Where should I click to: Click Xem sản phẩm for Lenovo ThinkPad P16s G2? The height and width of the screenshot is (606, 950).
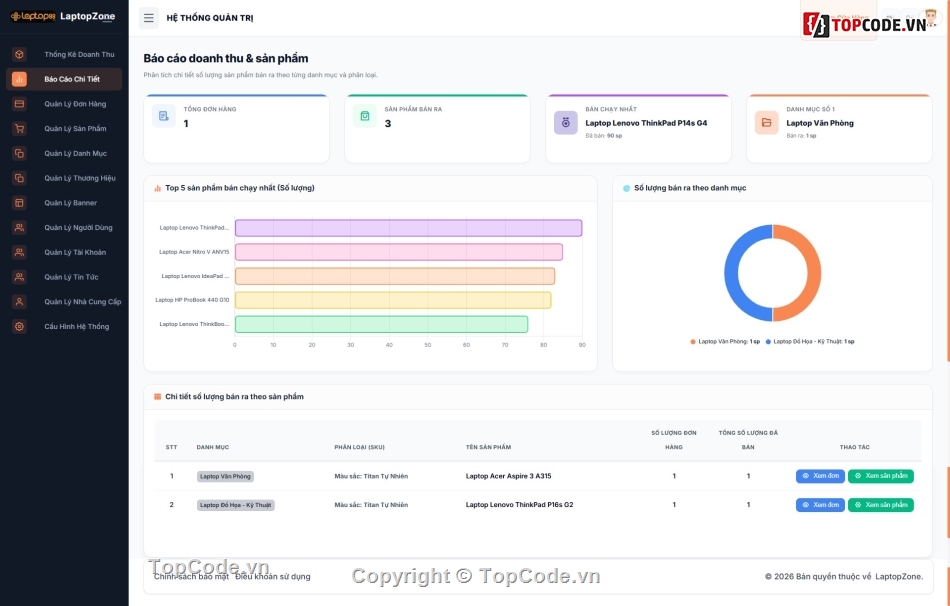[x=880, y=505]
